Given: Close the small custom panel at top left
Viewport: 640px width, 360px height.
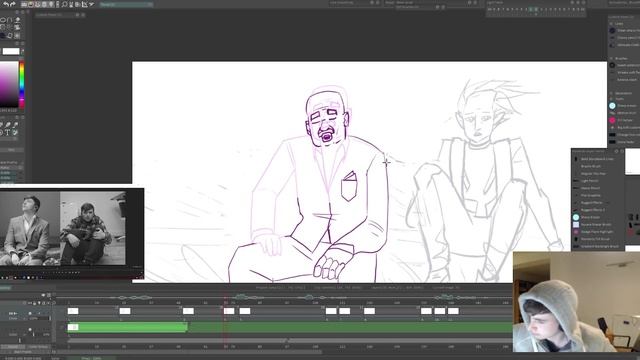Looking at the screenshot, I should [x=83, y=15].
